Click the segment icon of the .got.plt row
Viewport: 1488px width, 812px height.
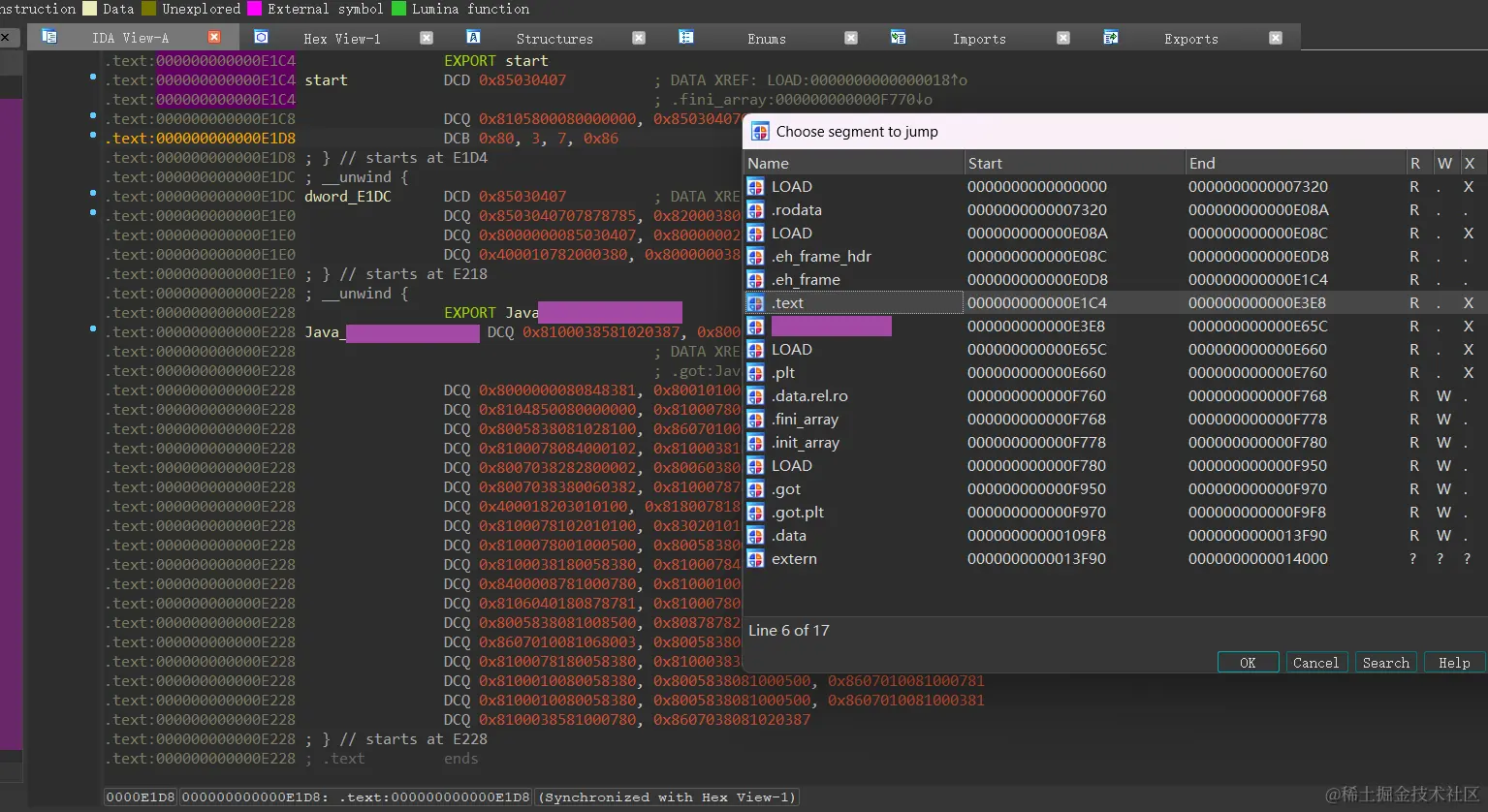755,513
